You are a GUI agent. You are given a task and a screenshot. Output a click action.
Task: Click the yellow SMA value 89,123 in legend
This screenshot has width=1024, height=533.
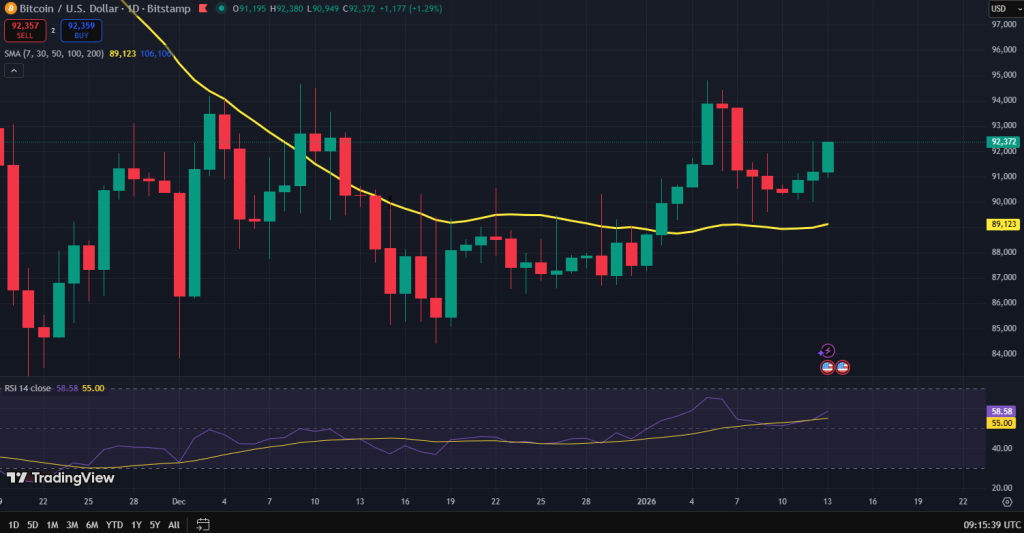pyautogui.click(x=123, y=54)
